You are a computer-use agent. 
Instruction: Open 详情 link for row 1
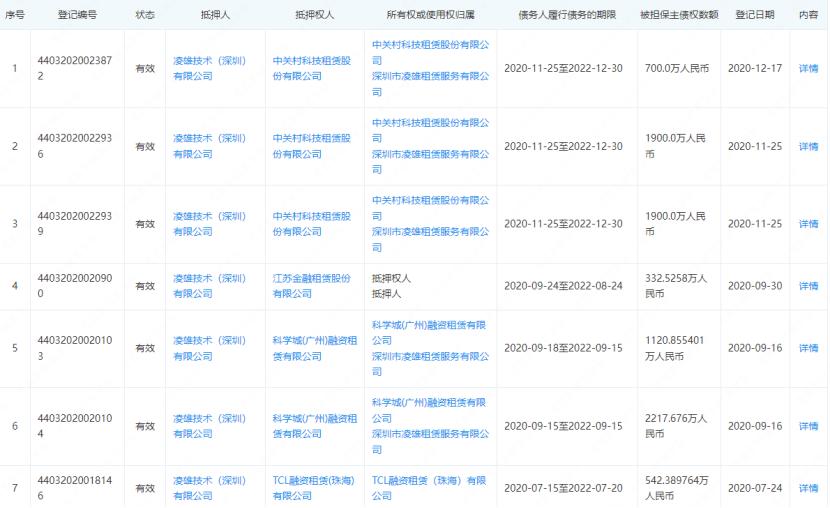click(808, 68)
